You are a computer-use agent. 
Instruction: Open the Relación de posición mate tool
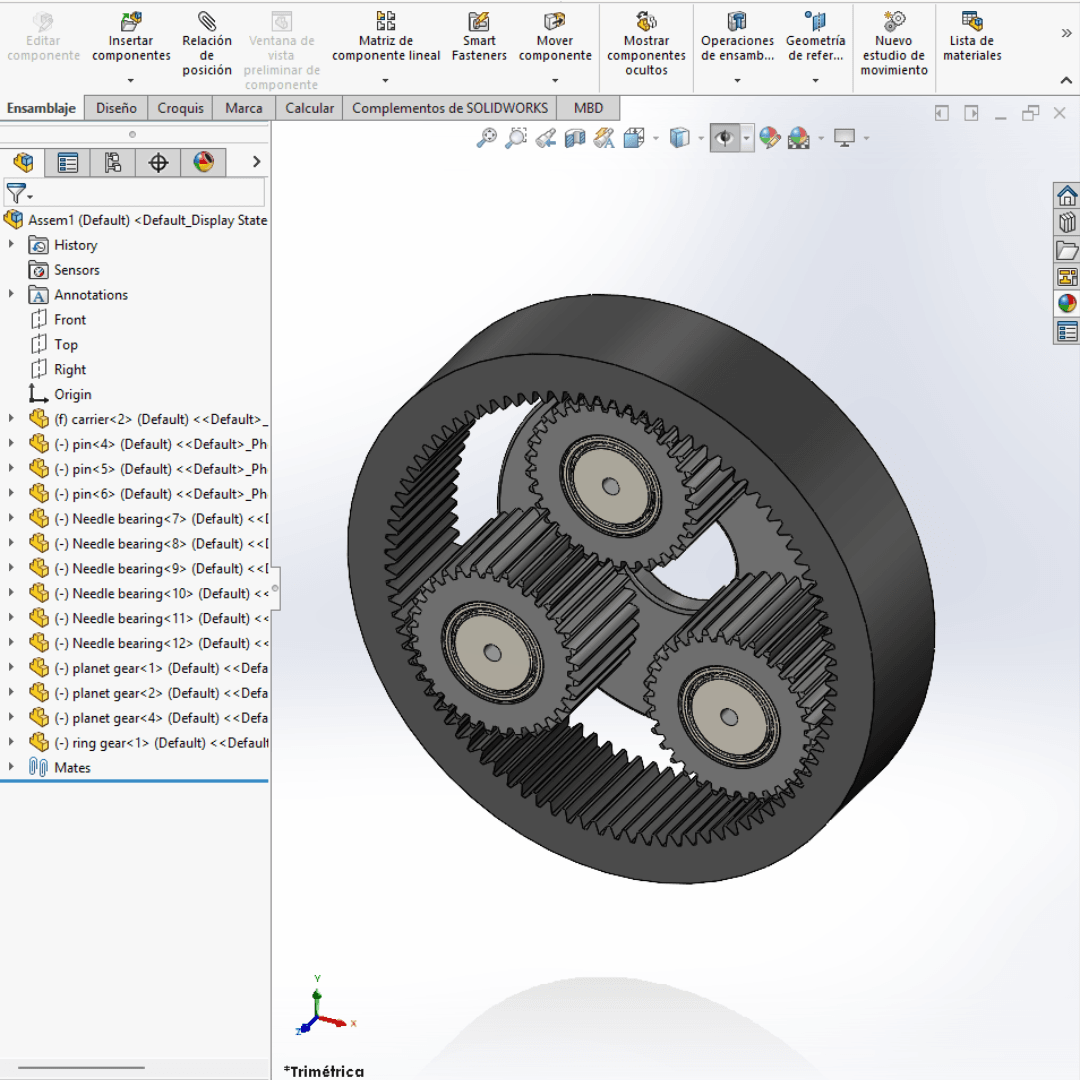pyautogui.click(x=207, y=42)
